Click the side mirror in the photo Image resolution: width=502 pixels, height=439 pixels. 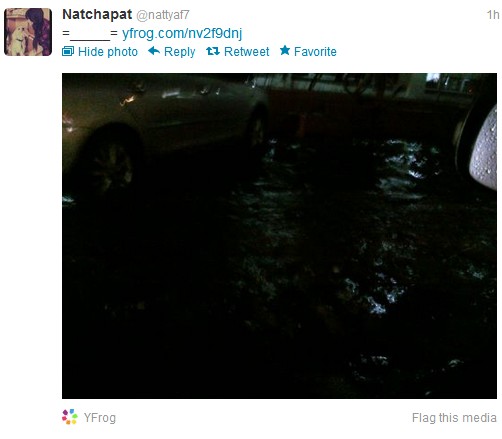tap(484, 148)
